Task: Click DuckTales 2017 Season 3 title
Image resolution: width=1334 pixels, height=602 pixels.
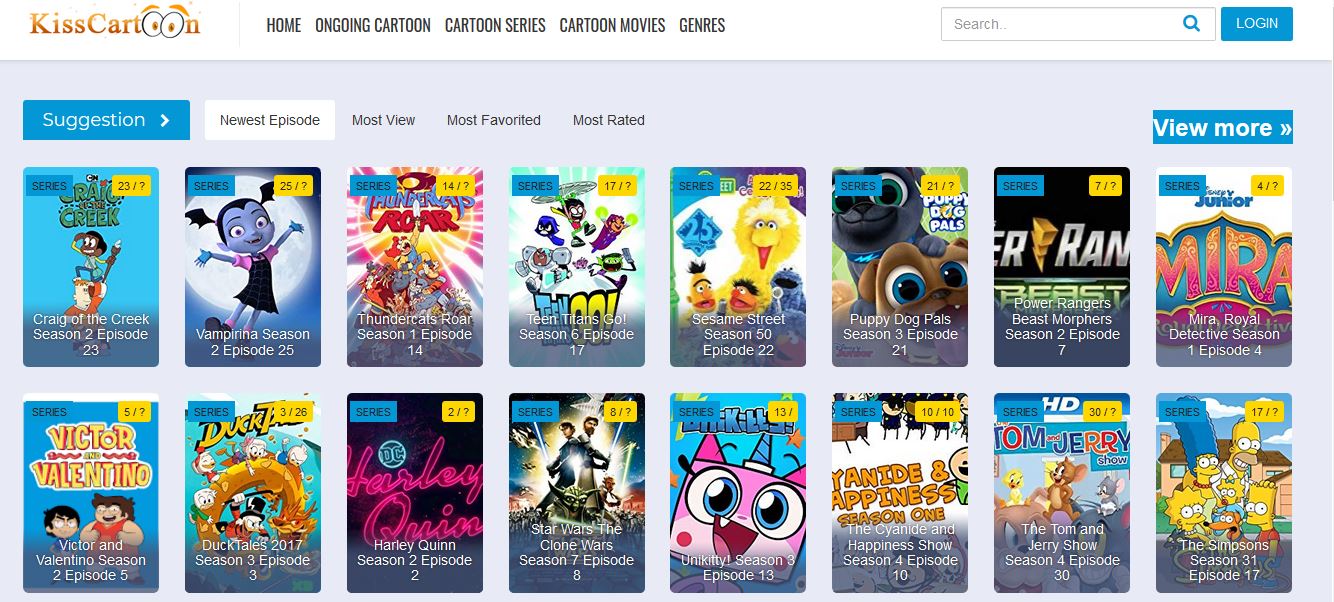Action: [253, 560]
